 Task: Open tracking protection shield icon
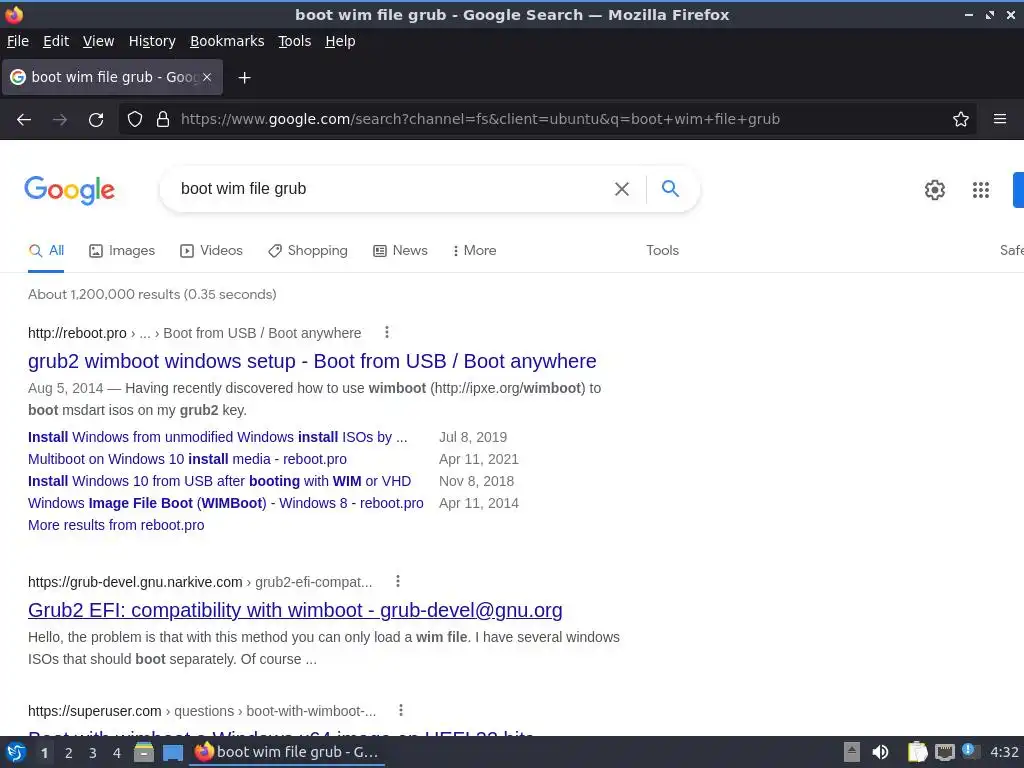tap(135, 119)
